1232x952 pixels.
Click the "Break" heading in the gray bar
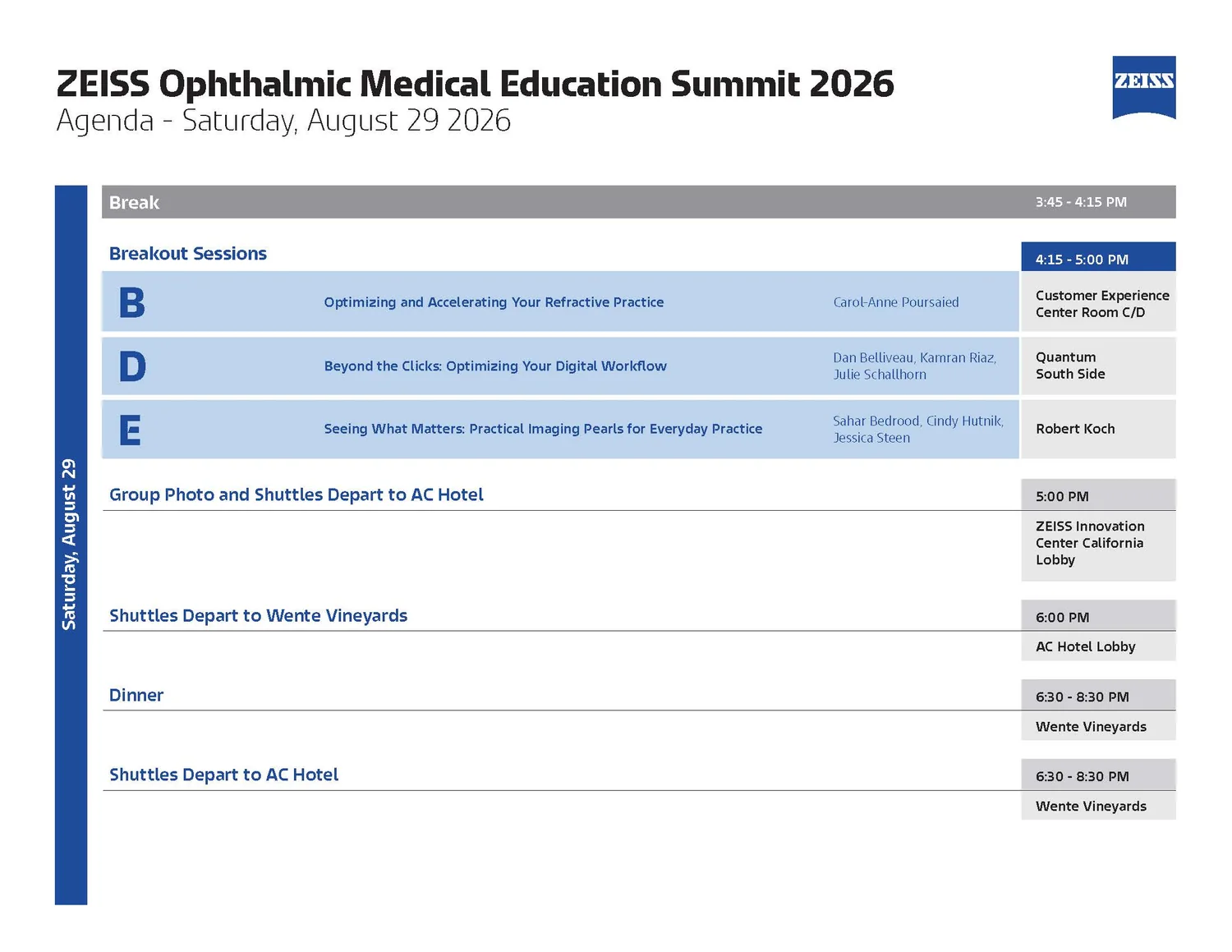[134, 202]
